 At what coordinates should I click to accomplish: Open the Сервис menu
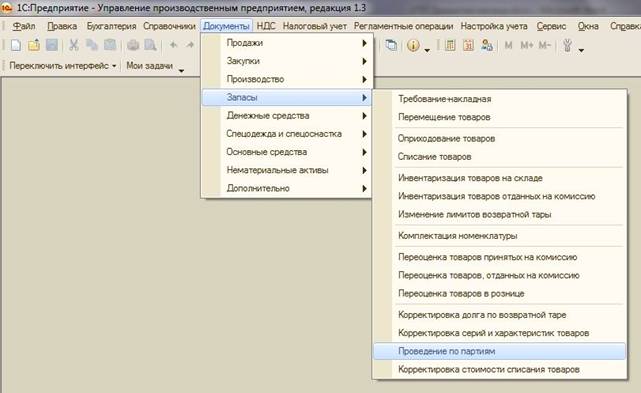551,26
